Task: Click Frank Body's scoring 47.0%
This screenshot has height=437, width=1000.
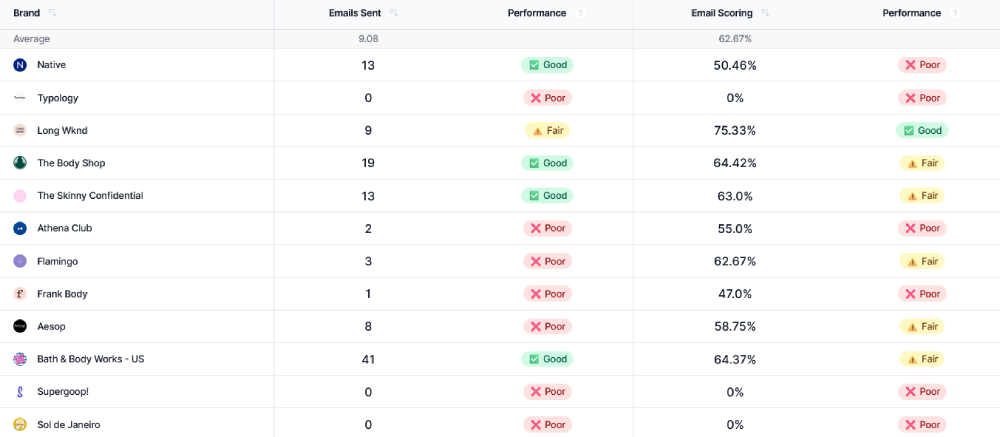Action: pos(735,293)
